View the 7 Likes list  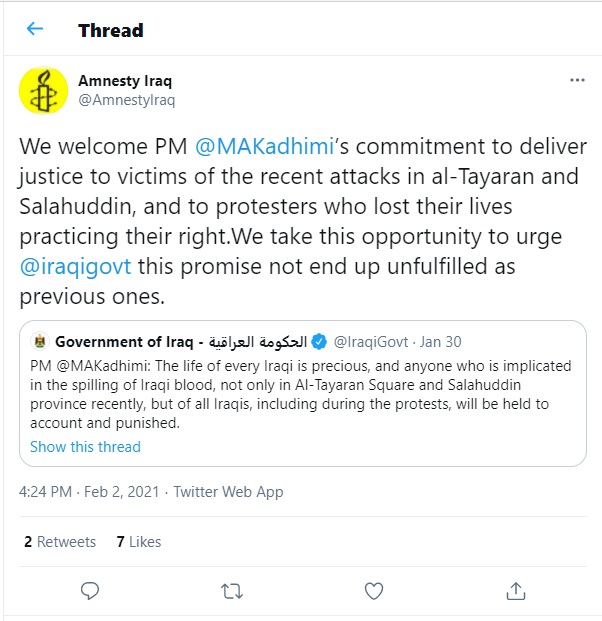pos(139,542)
